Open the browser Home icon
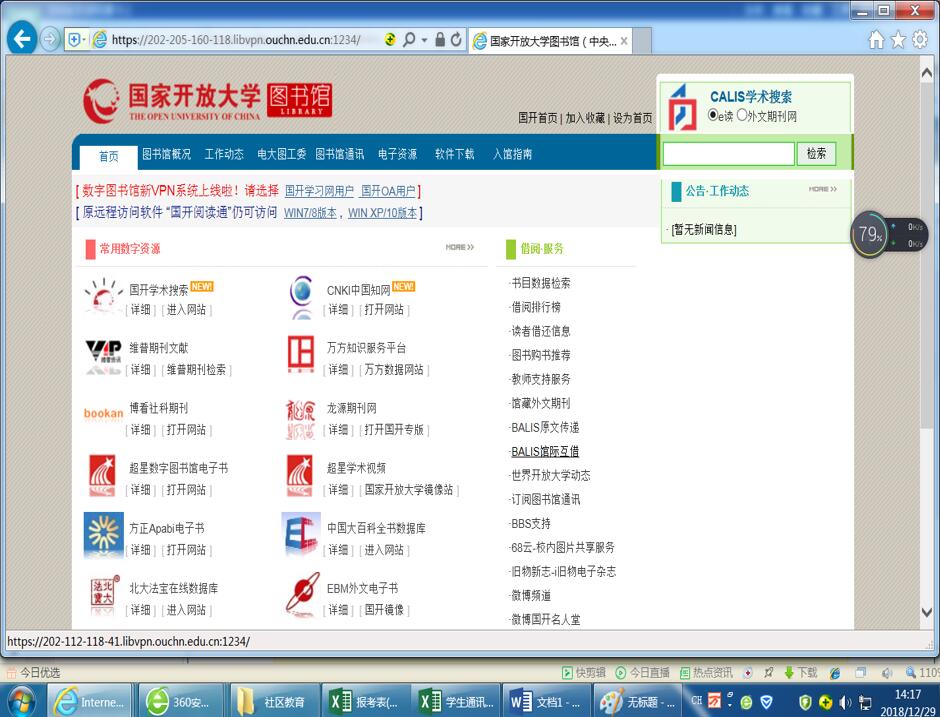This screenshot has height=717, width=940. 876,40
